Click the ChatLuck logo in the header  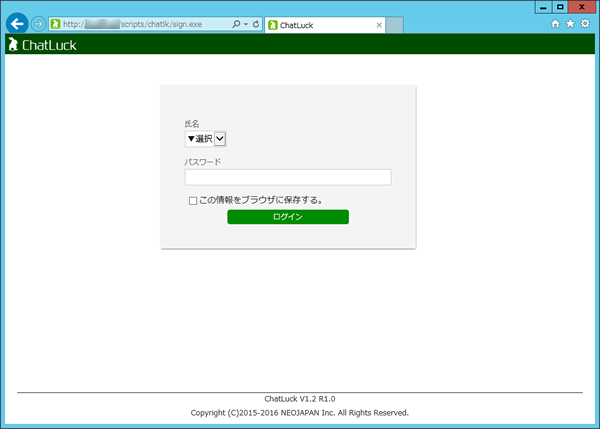pos(42,45)
